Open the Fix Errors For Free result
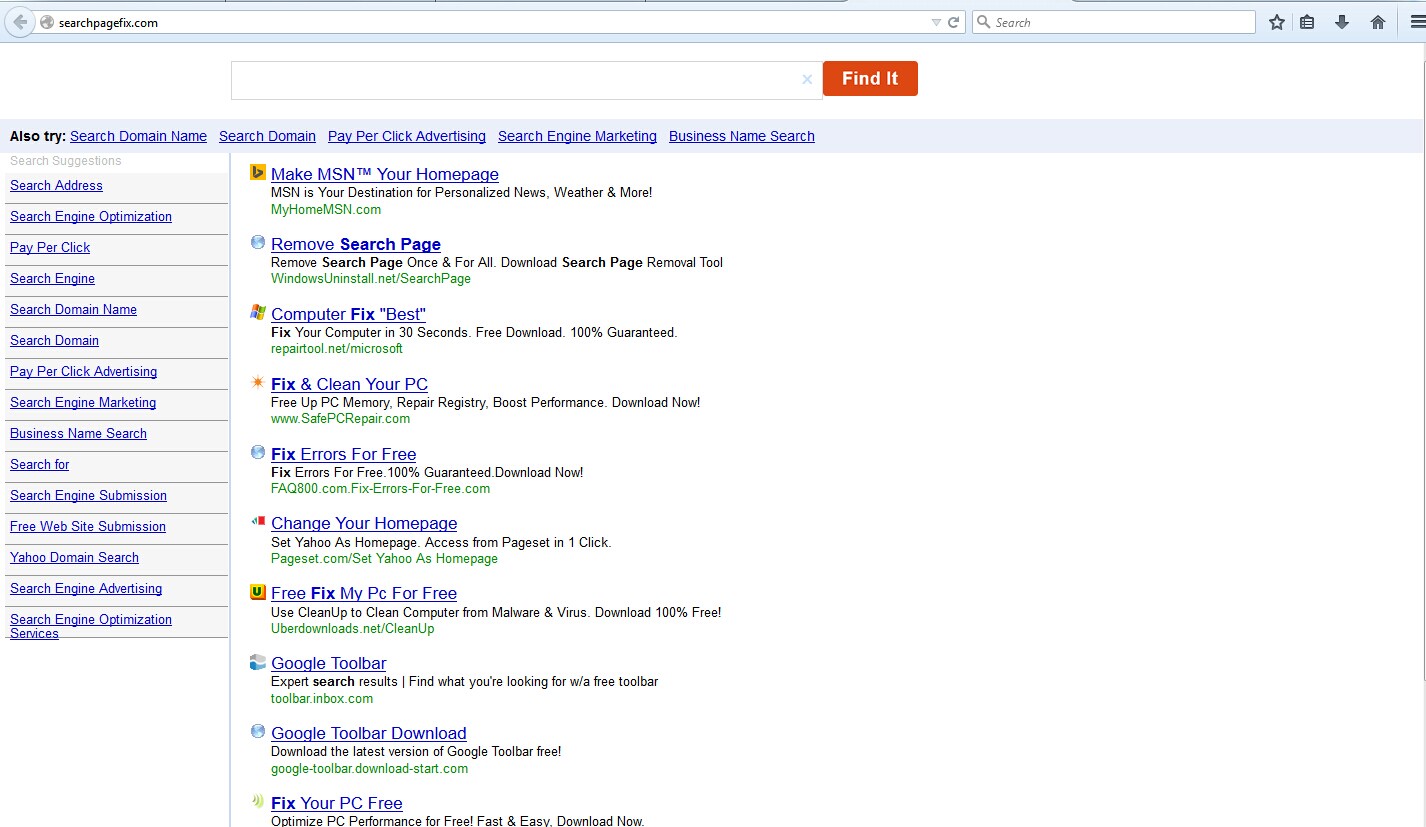 click(343, 454)
